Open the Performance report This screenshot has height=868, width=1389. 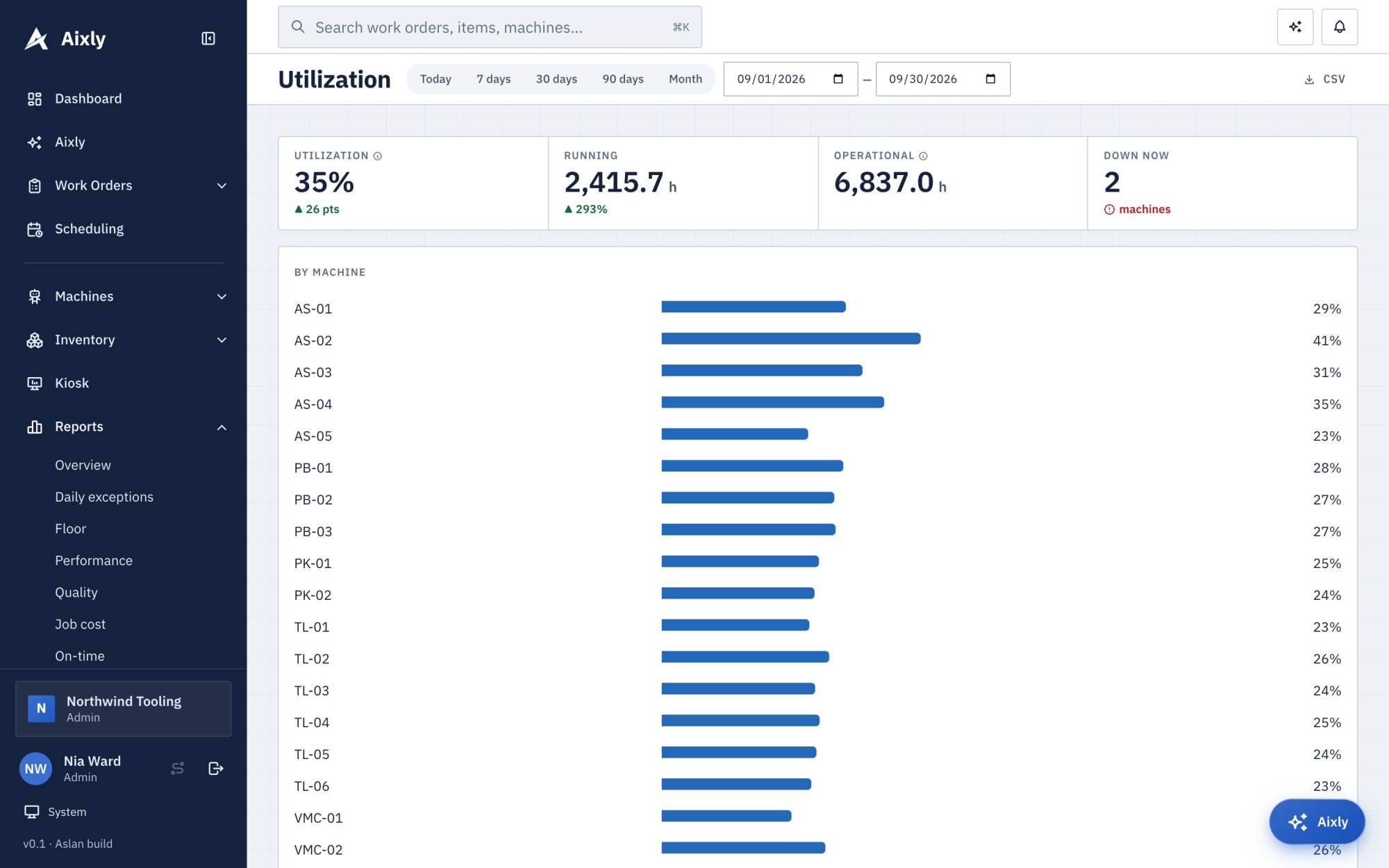point(94,561)
